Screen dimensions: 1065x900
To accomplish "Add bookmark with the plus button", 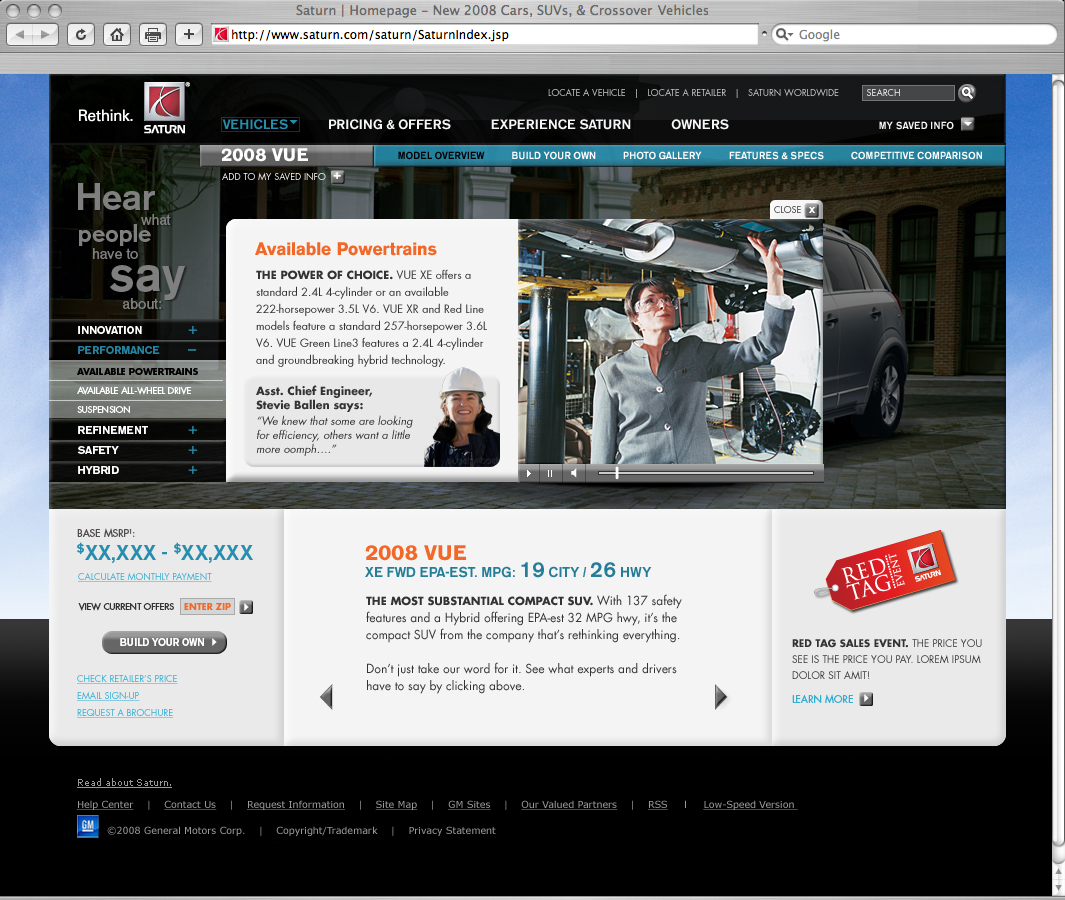I will coord(189,35).
